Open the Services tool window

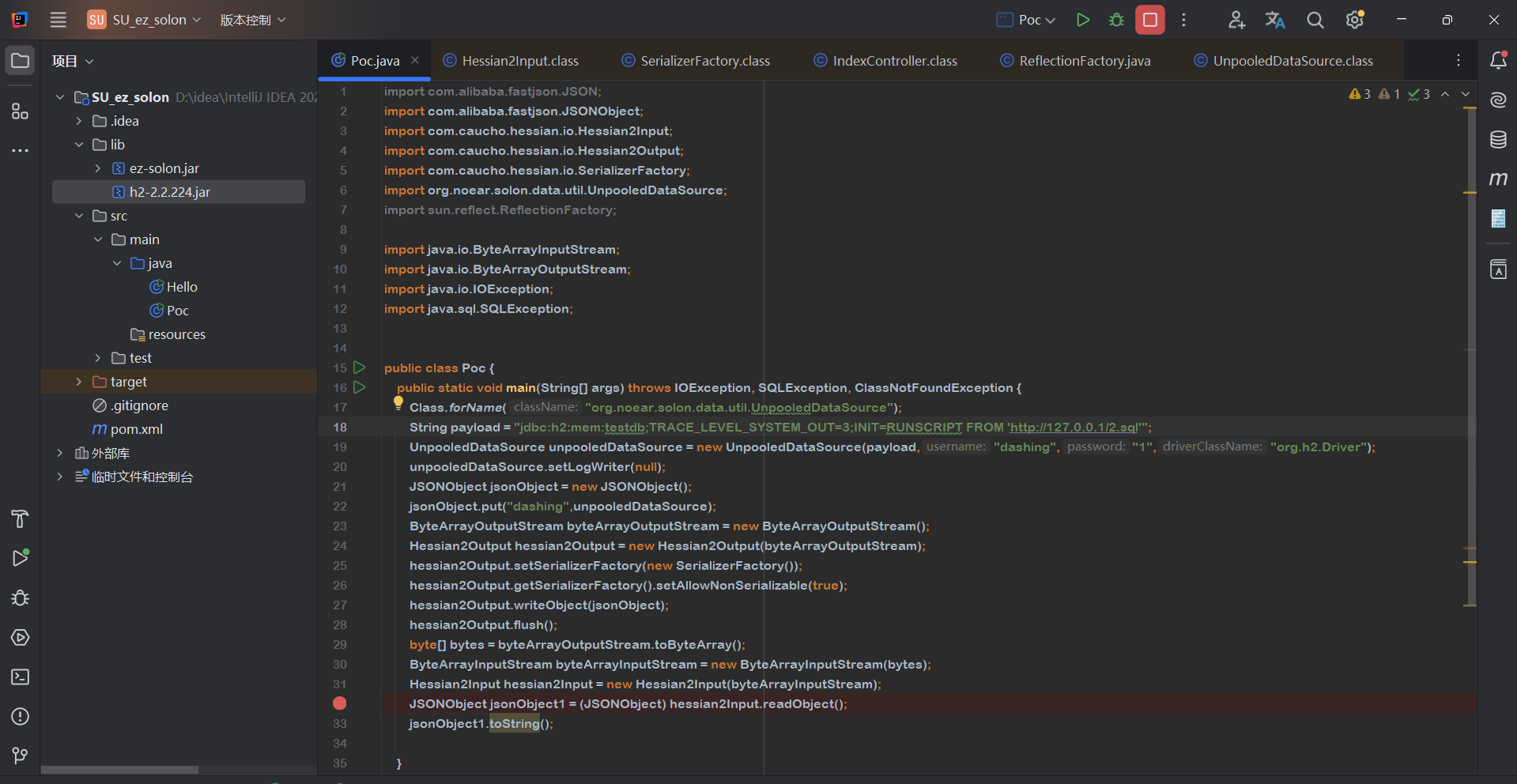tap(21, 637)
